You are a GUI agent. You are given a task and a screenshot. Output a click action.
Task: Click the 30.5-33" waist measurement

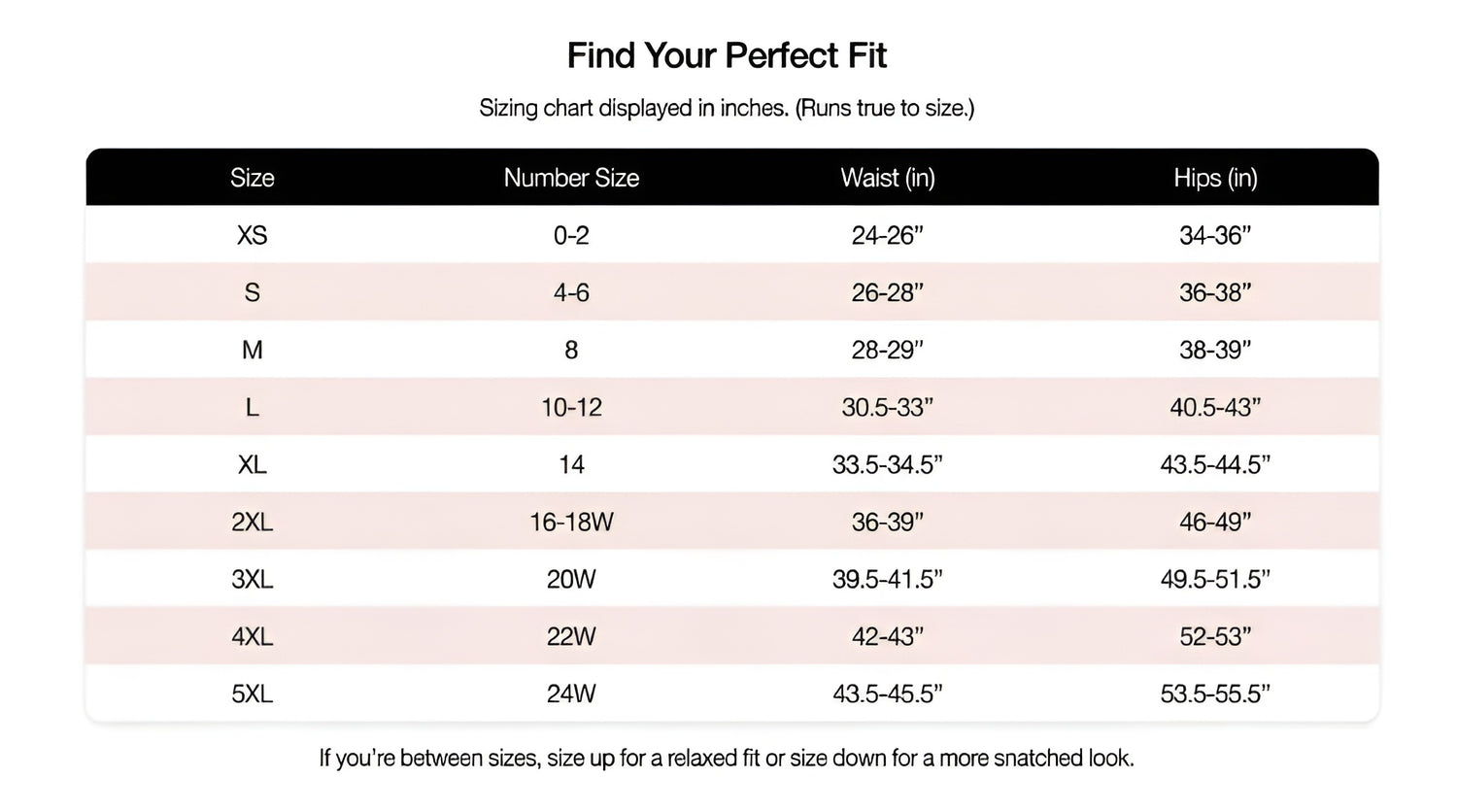pos(887,407)
